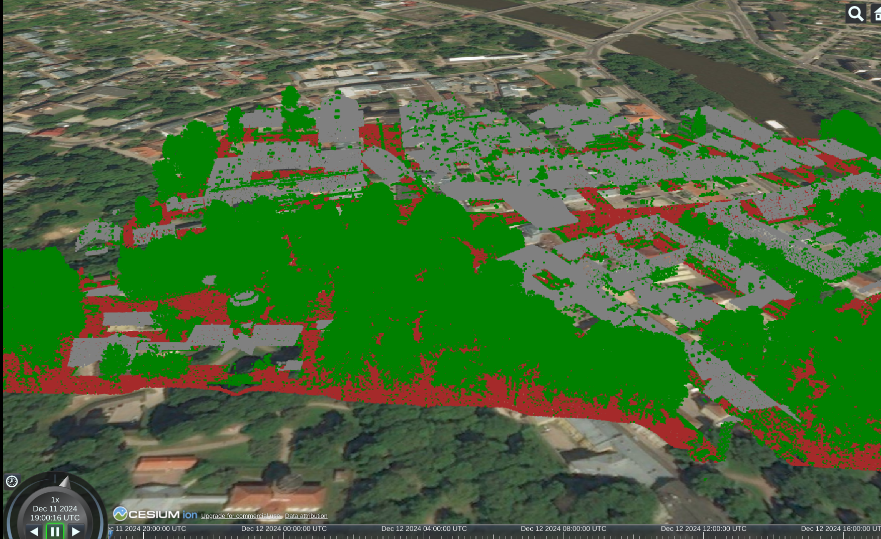Click the Dec 11 2024 20:00:00 UTC timeline mark
The height and width of the screenshot is (539, 881).
(148, 528)
